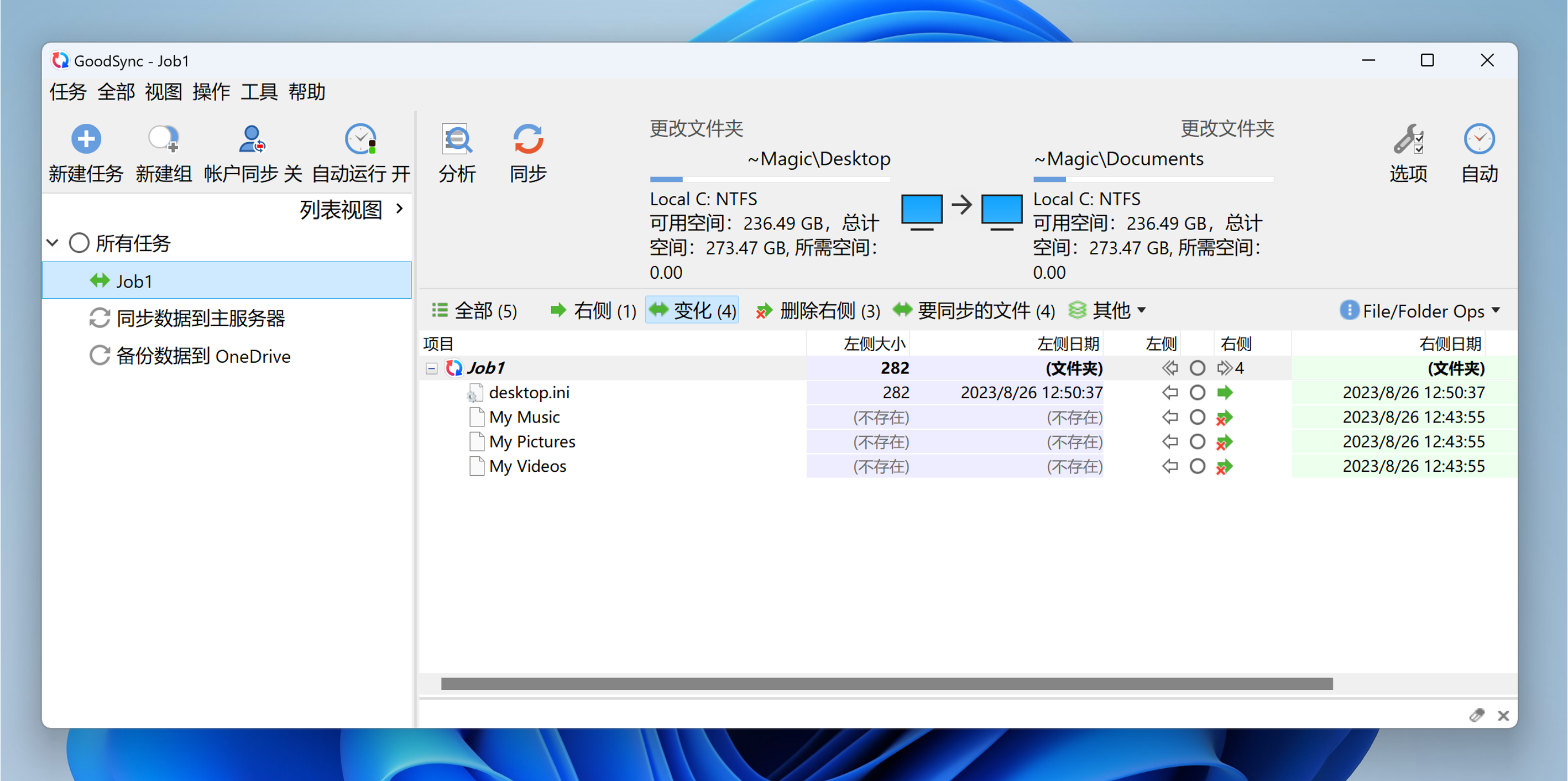Viewport: 1568px width, 781px height.
Task: Click the clear log eraser icon
Action: click(x=1476, y=715)
